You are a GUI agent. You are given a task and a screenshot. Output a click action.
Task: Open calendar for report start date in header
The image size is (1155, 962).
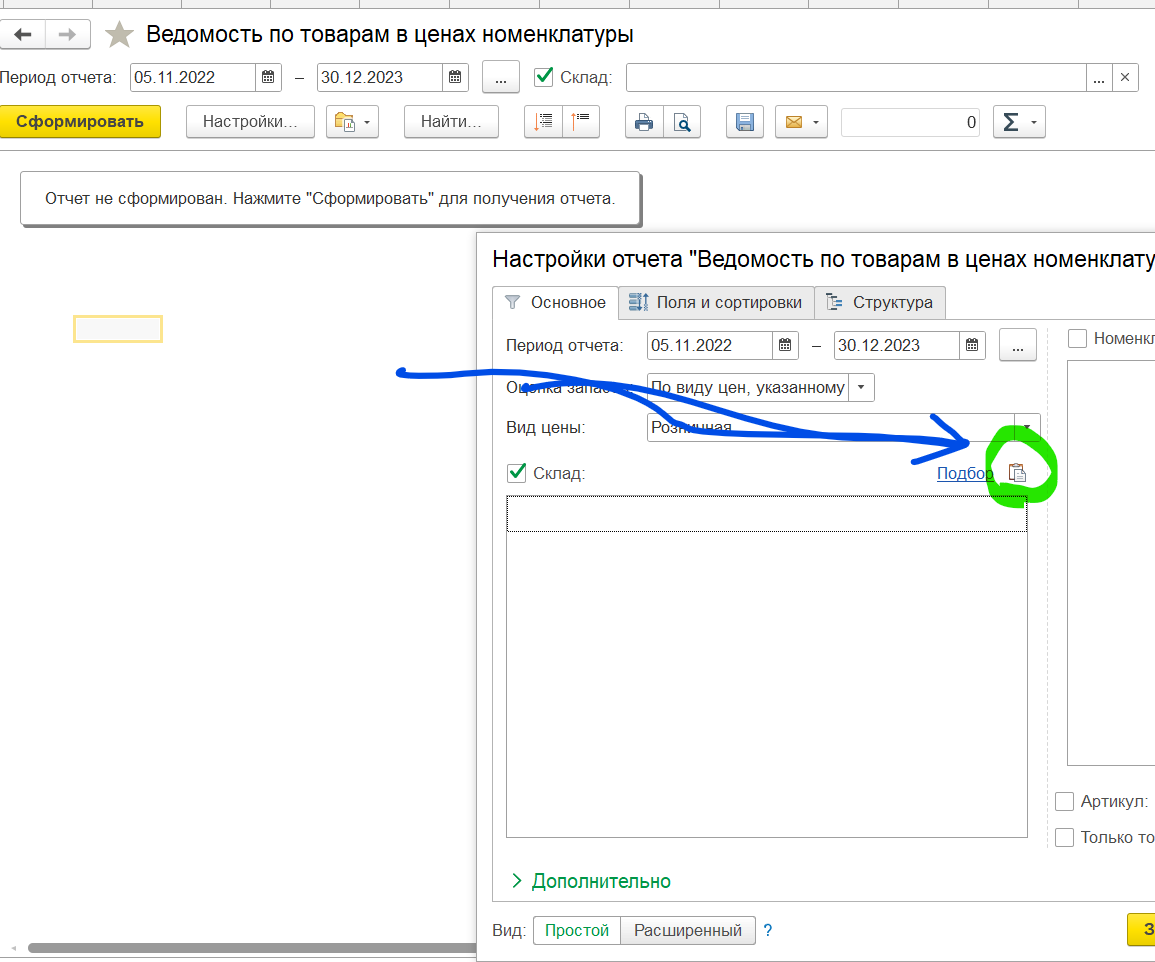pos(268,77)
